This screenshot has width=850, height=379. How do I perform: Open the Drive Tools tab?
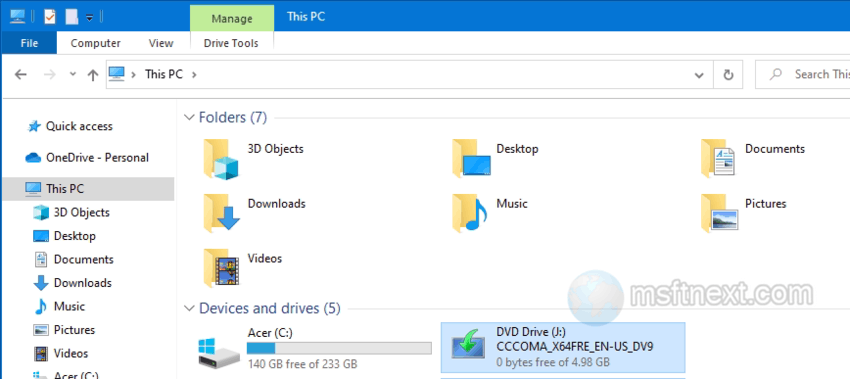pyautogui.click(x=231, y=43)
